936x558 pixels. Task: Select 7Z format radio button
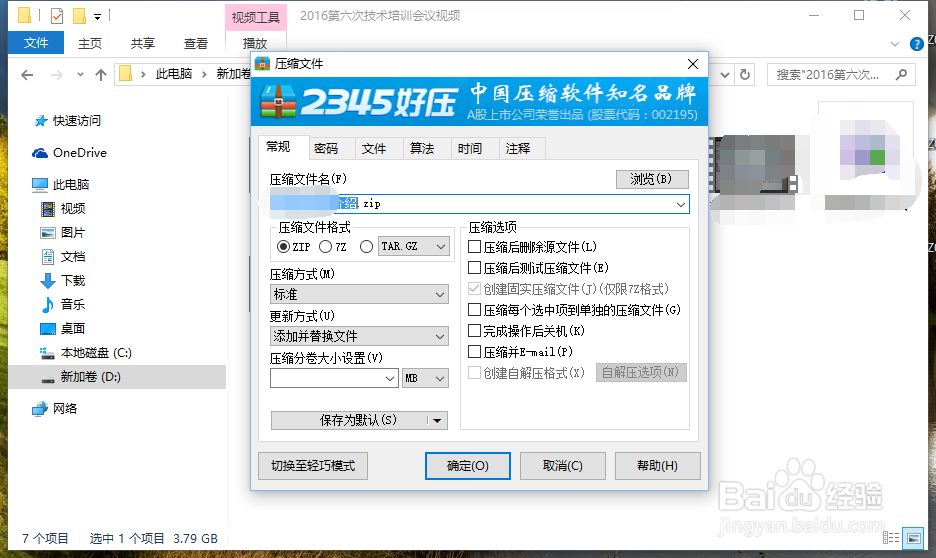coord(325,246)
